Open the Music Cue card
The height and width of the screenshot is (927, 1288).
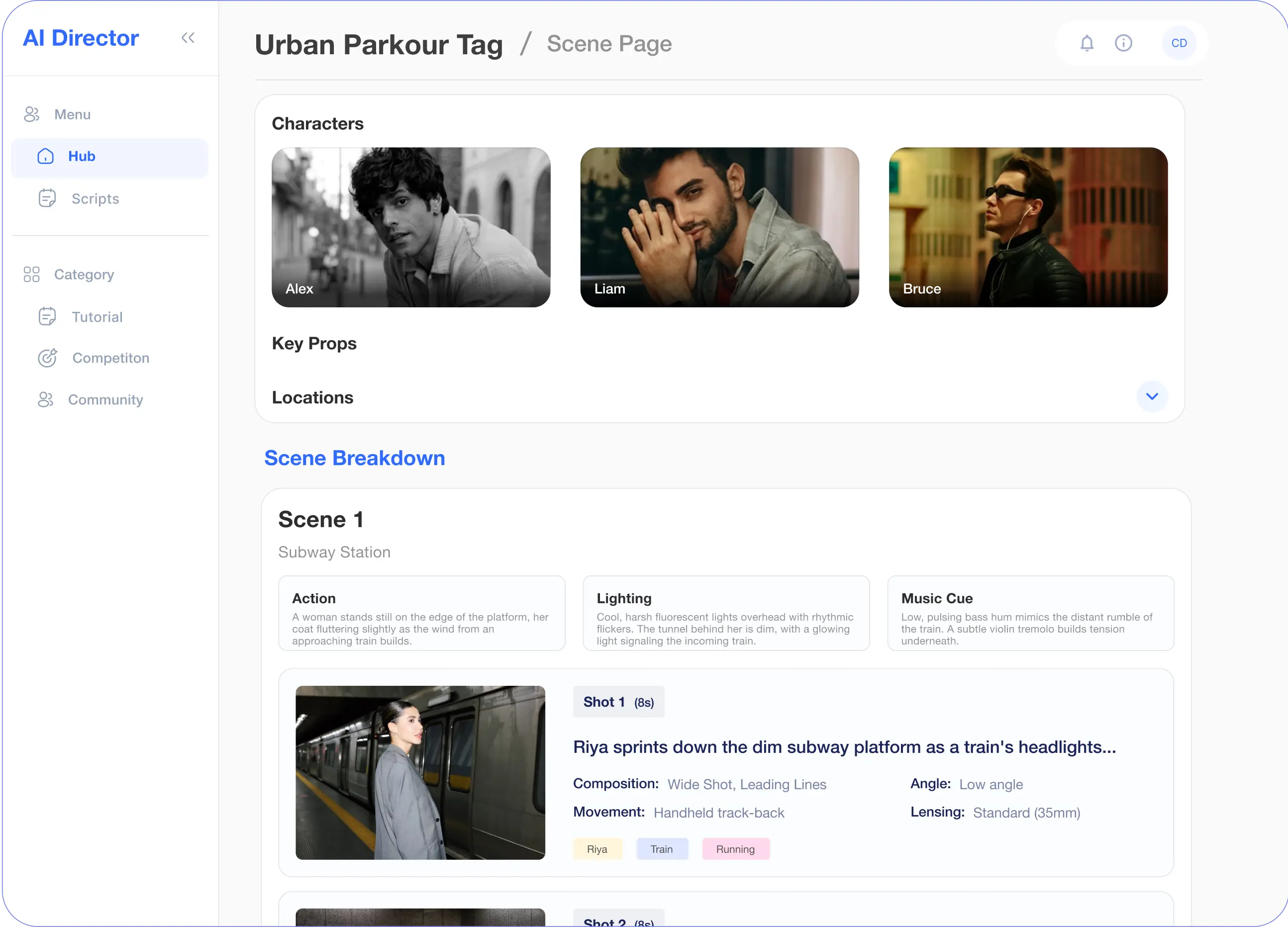[x=1031, y=614]
